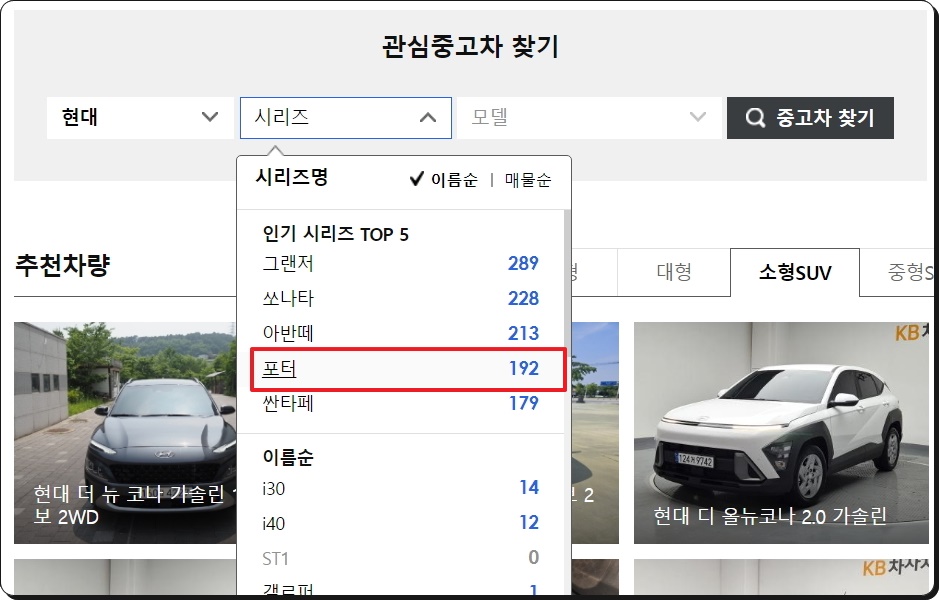The image size is (939, 600).
Task: Click the 인기 시리즈 TOP 5 label
Action: pos(335,234)
